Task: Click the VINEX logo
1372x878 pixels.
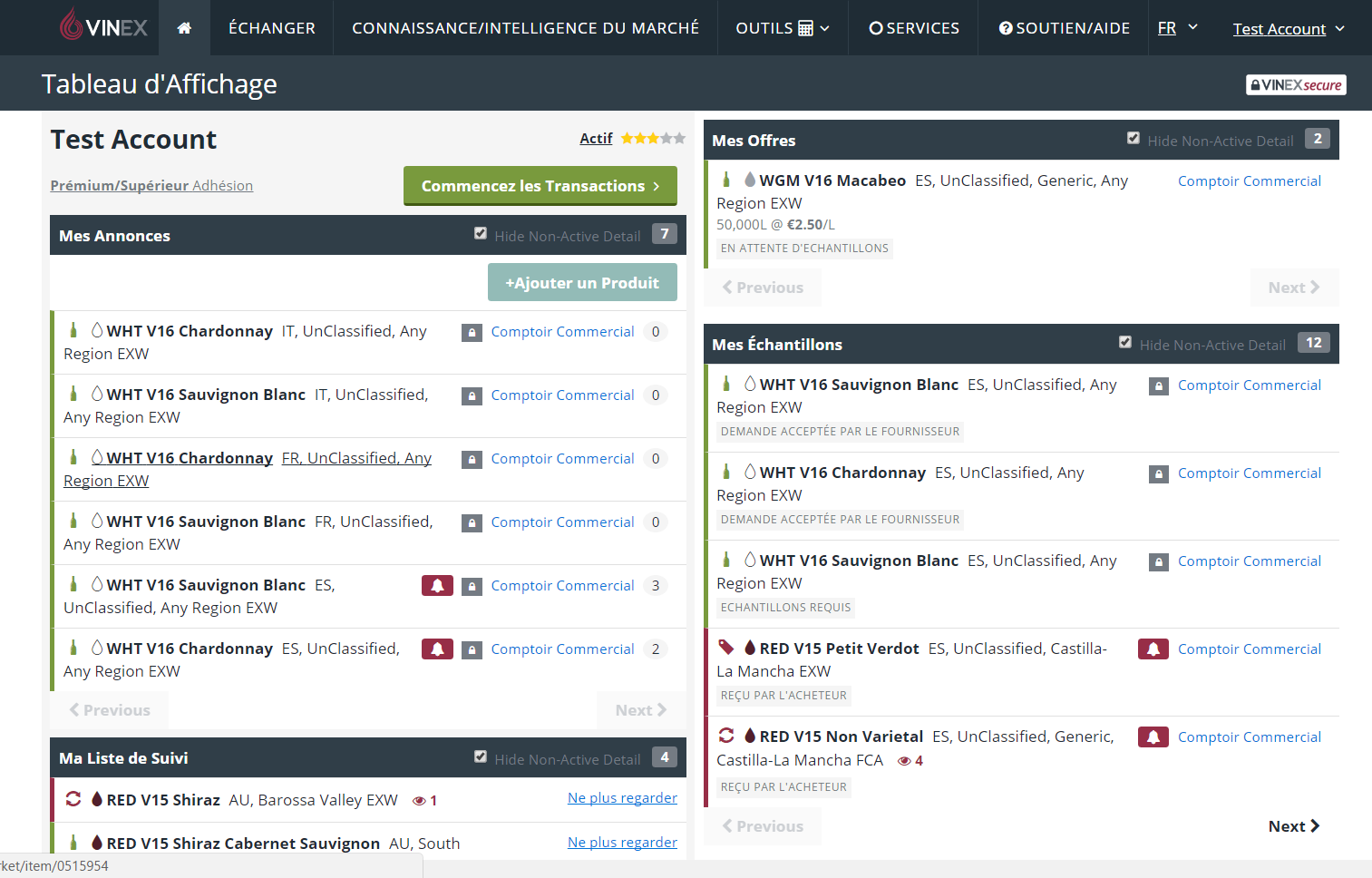Action: [102, 24]
